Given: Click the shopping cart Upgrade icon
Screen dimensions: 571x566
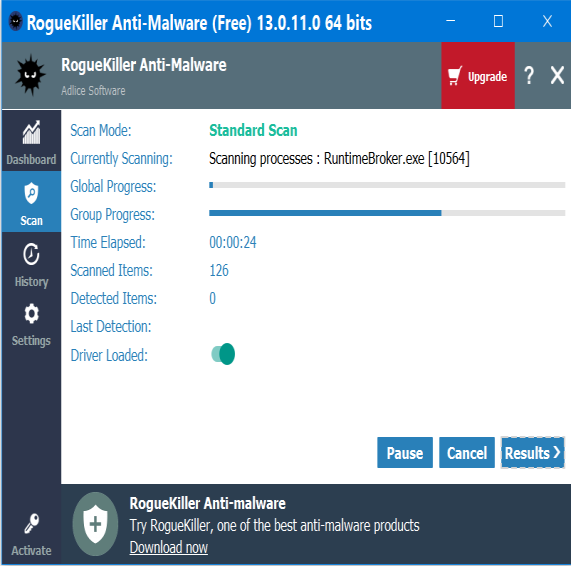Looking at the screenshot, I should click(x=455, y=76).
